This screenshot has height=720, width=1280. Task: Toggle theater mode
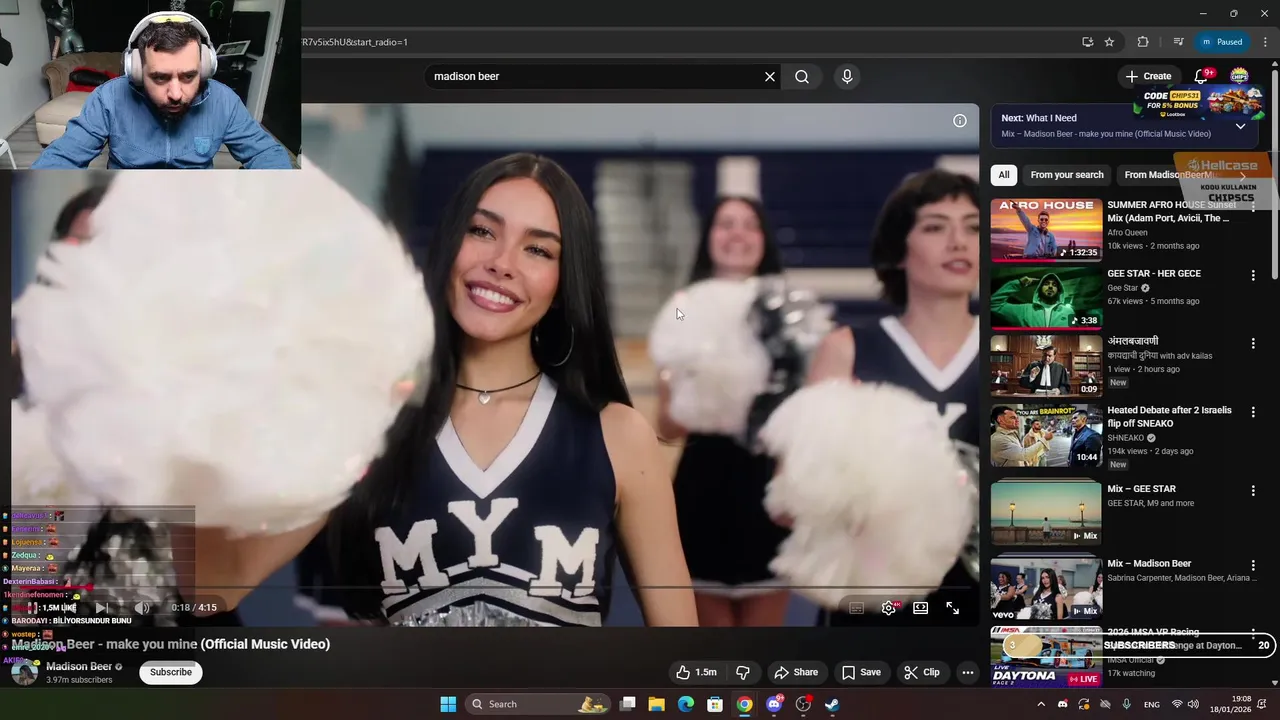921,607
